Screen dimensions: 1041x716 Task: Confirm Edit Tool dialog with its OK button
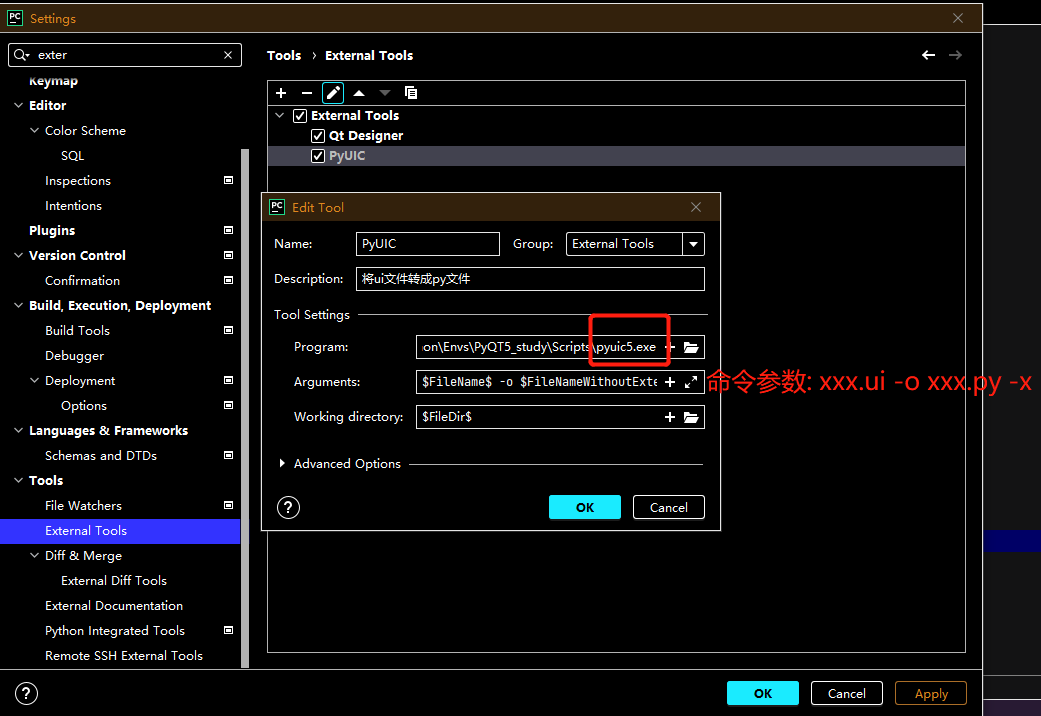coord(585,507)
